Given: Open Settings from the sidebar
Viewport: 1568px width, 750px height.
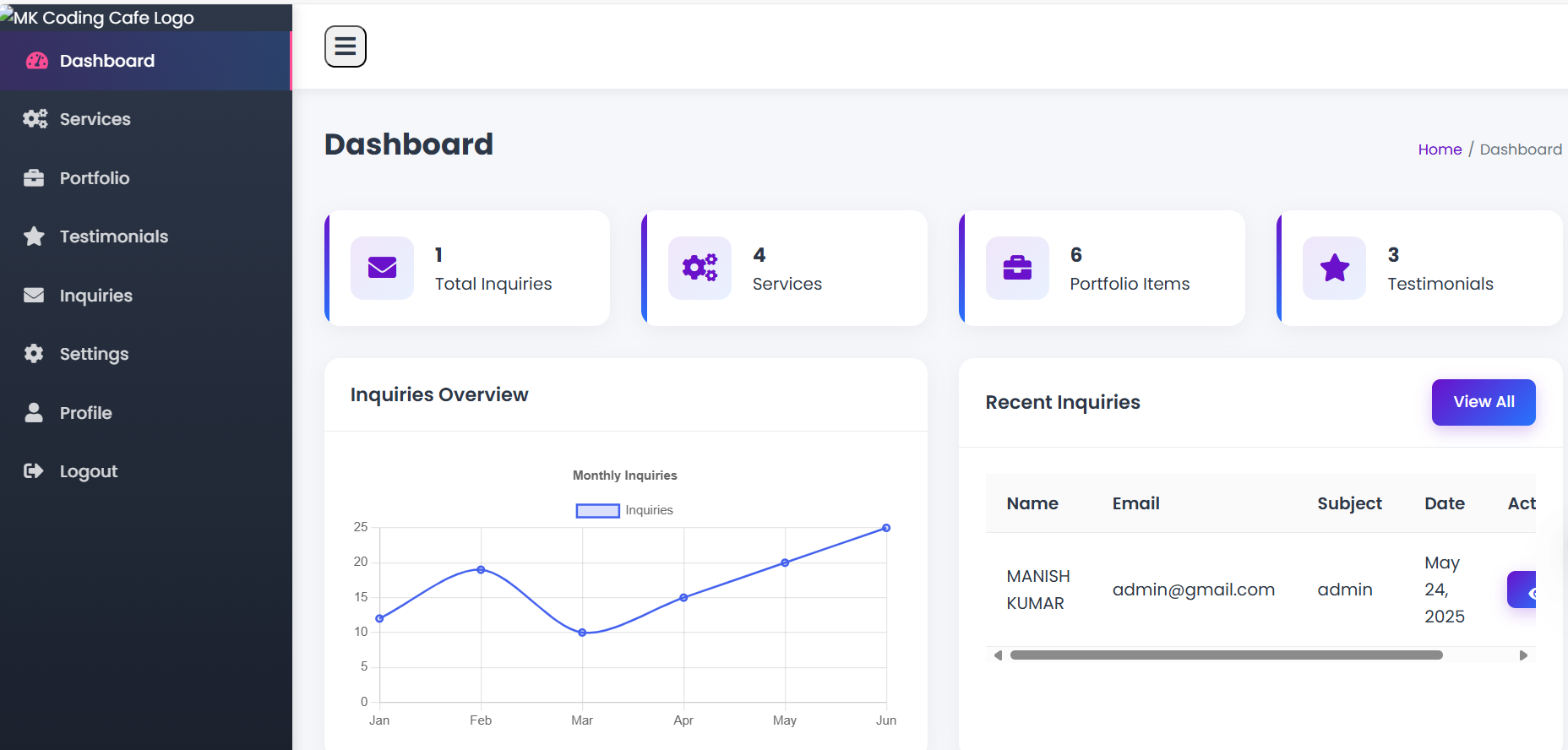Looking at the screenshot, I should tap(145, 354).
